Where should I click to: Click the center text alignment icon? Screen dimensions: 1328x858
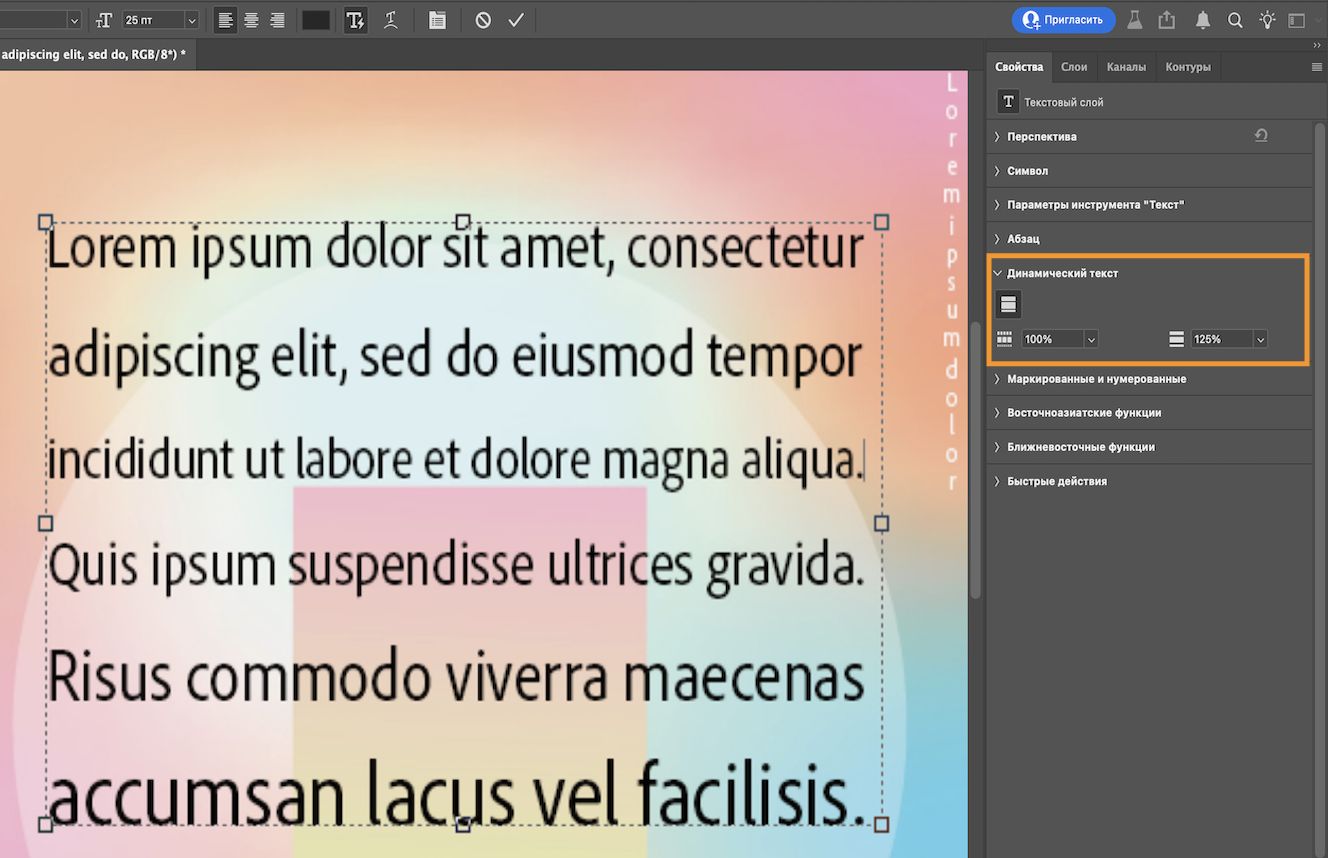252,20
